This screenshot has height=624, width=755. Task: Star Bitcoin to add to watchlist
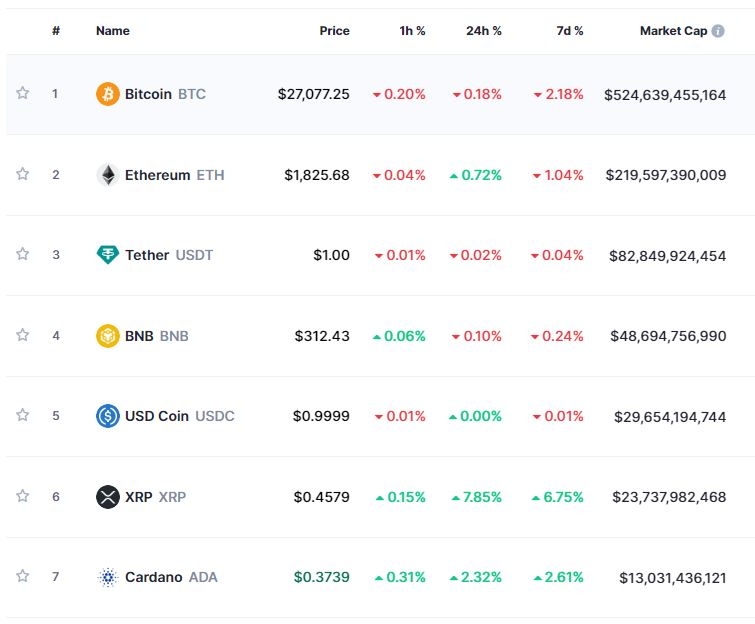pyautogui.click(x=23, y=93)
